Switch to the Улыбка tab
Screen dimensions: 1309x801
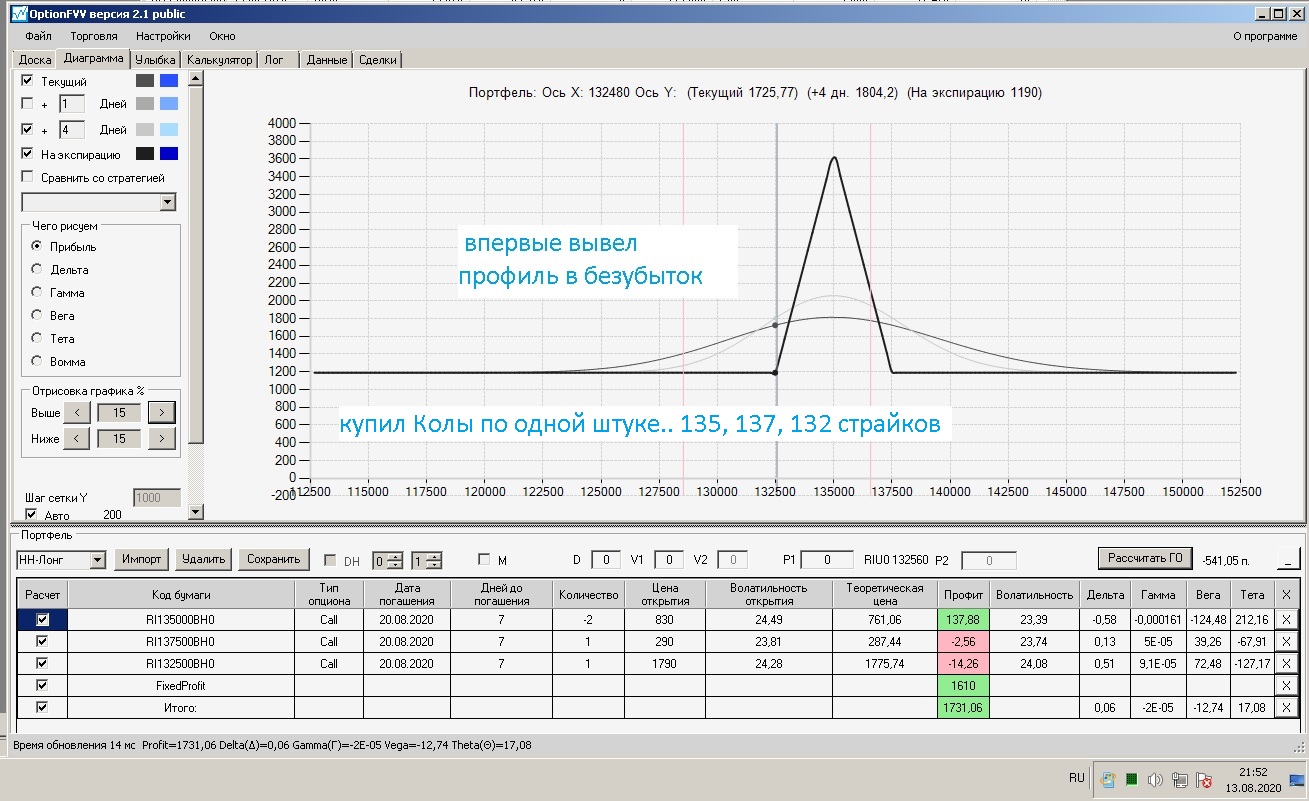[156, 60]
